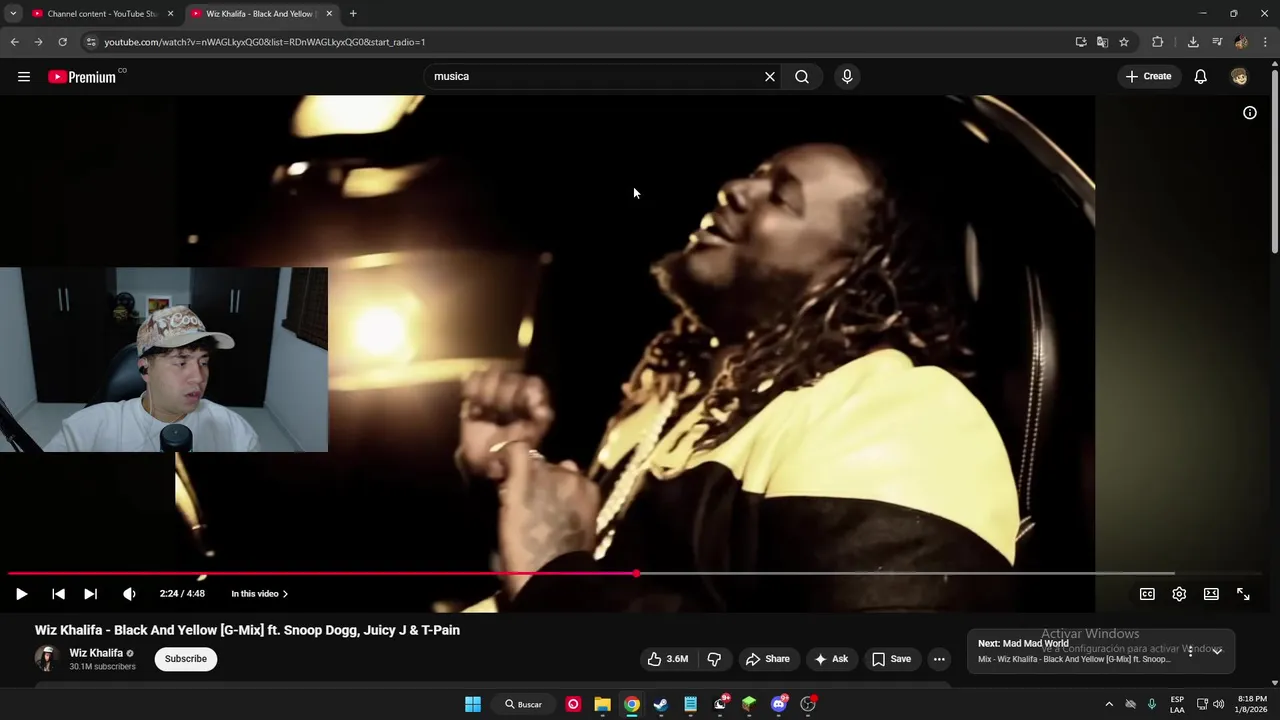Install app icon in address bar

click(1081, 42)
